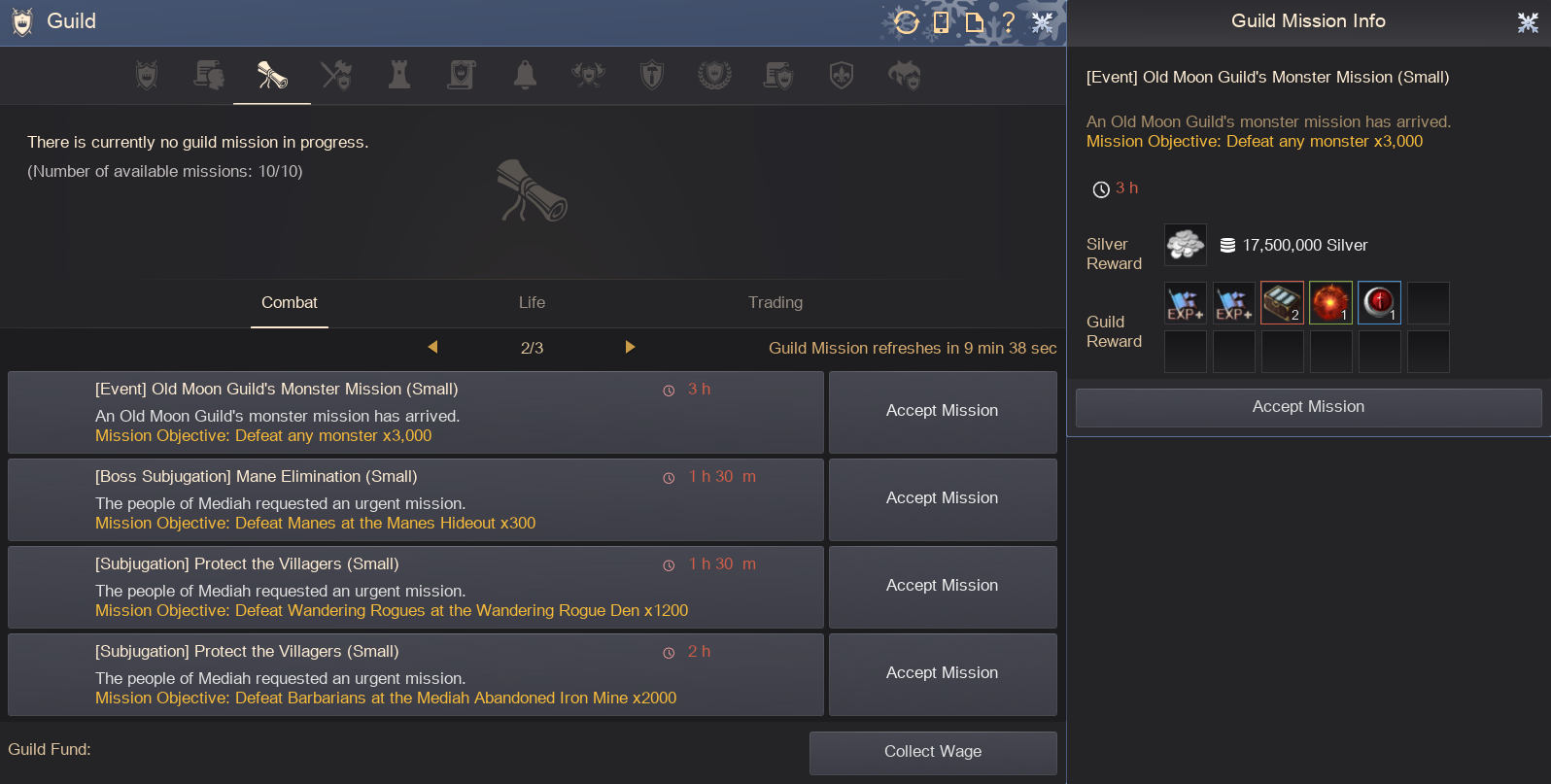The image size is (1551, 784).
Task: Open the castle tower guild tab icon
Action: (x=399, y=75)
